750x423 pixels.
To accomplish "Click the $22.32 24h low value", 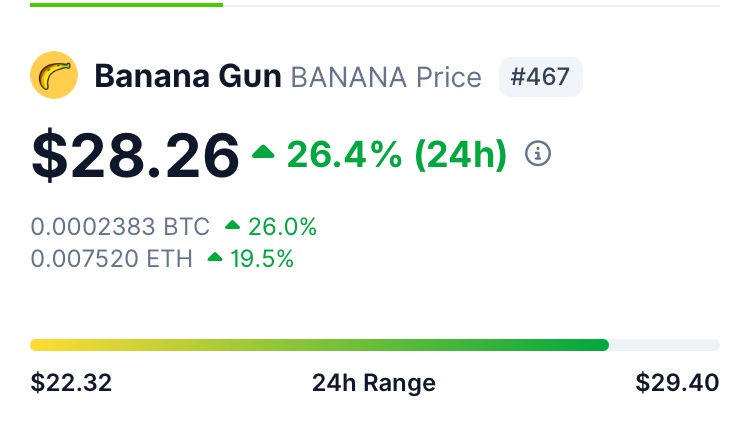I will pos(71,383).
